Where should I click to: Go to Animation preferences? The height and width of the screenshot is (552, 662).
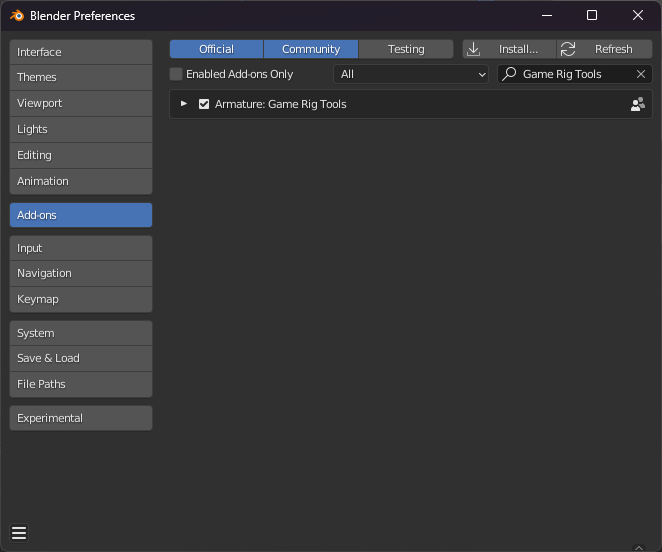point(81,181)
